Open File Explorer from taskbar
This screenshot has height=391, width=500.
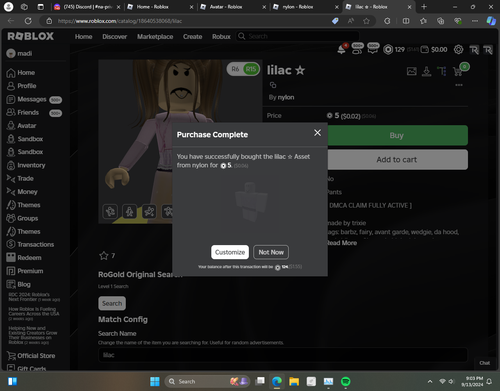click(x=294, y=381)
